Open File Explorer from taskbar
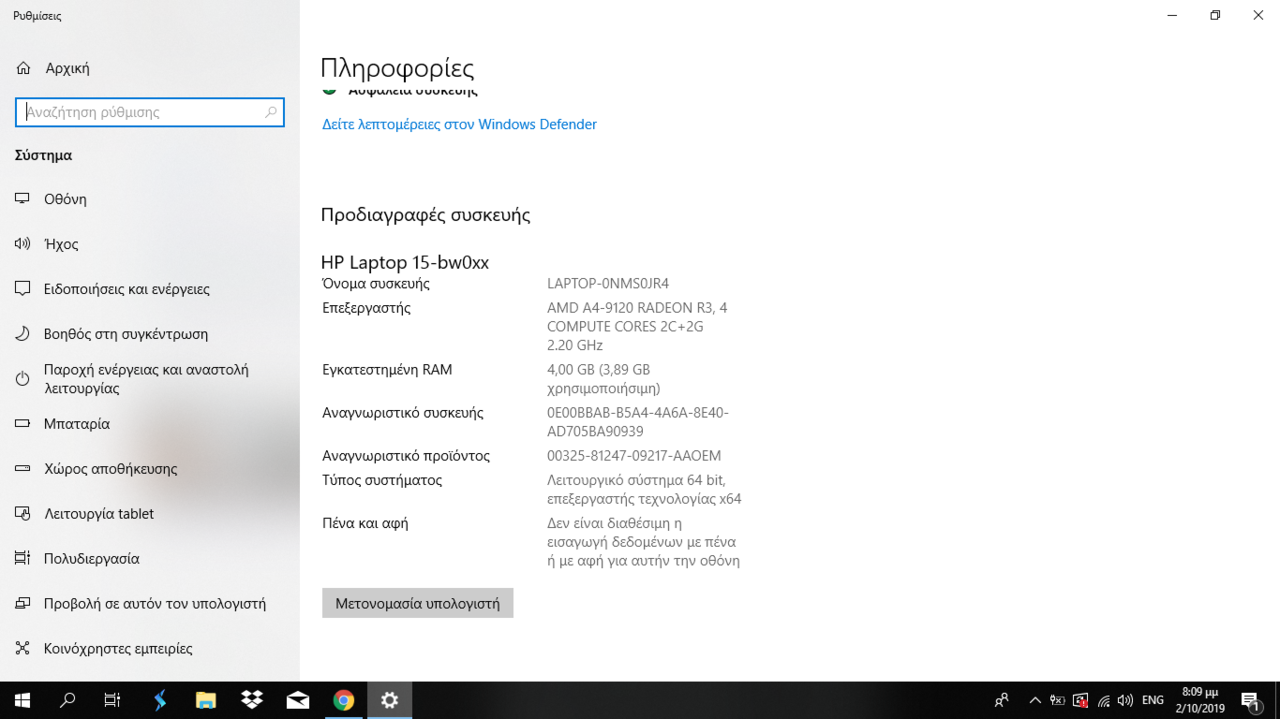Viewport: 1280px width, 719px height. [x=206, y=700]
